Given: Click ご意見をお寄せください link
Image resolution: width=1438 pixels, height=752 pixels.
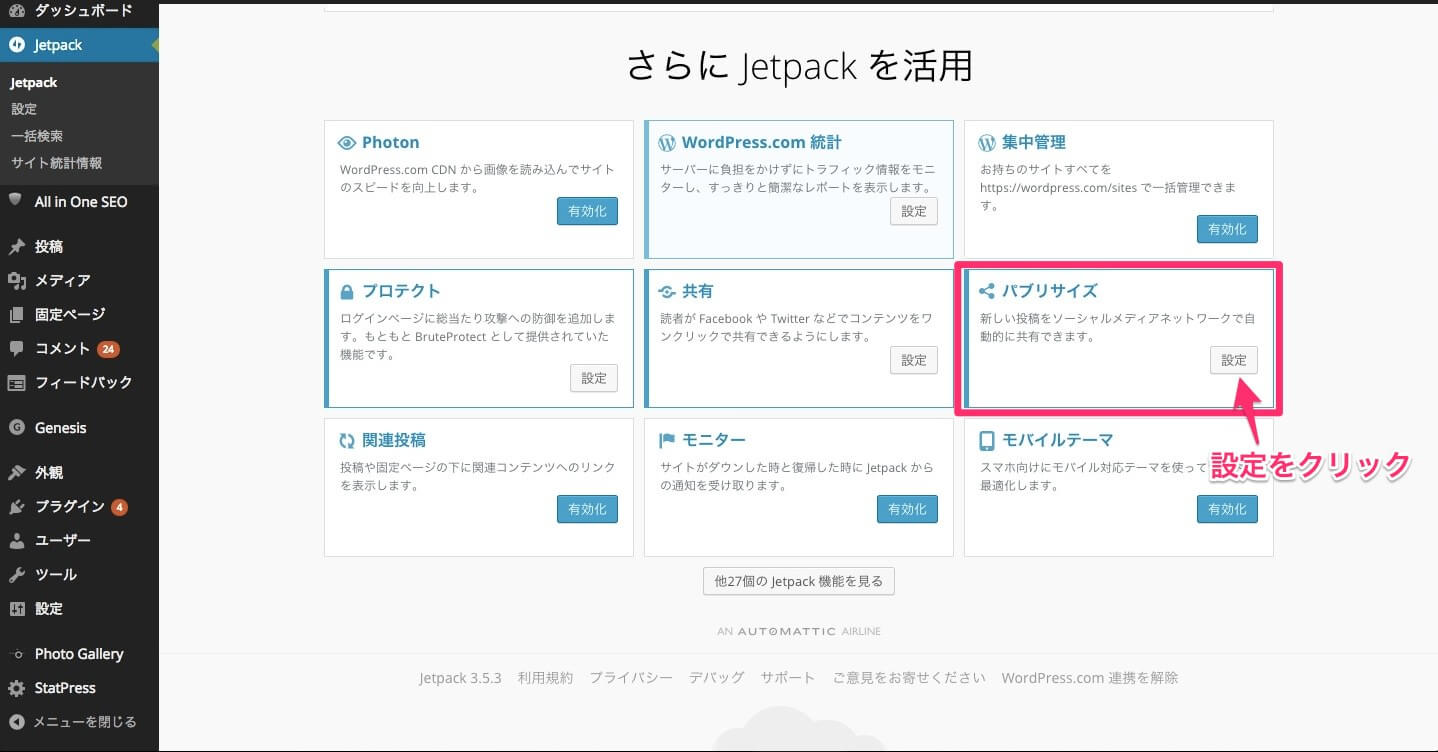Looking at the screenshot, I should pyautogui.click(x=909, y=678).
